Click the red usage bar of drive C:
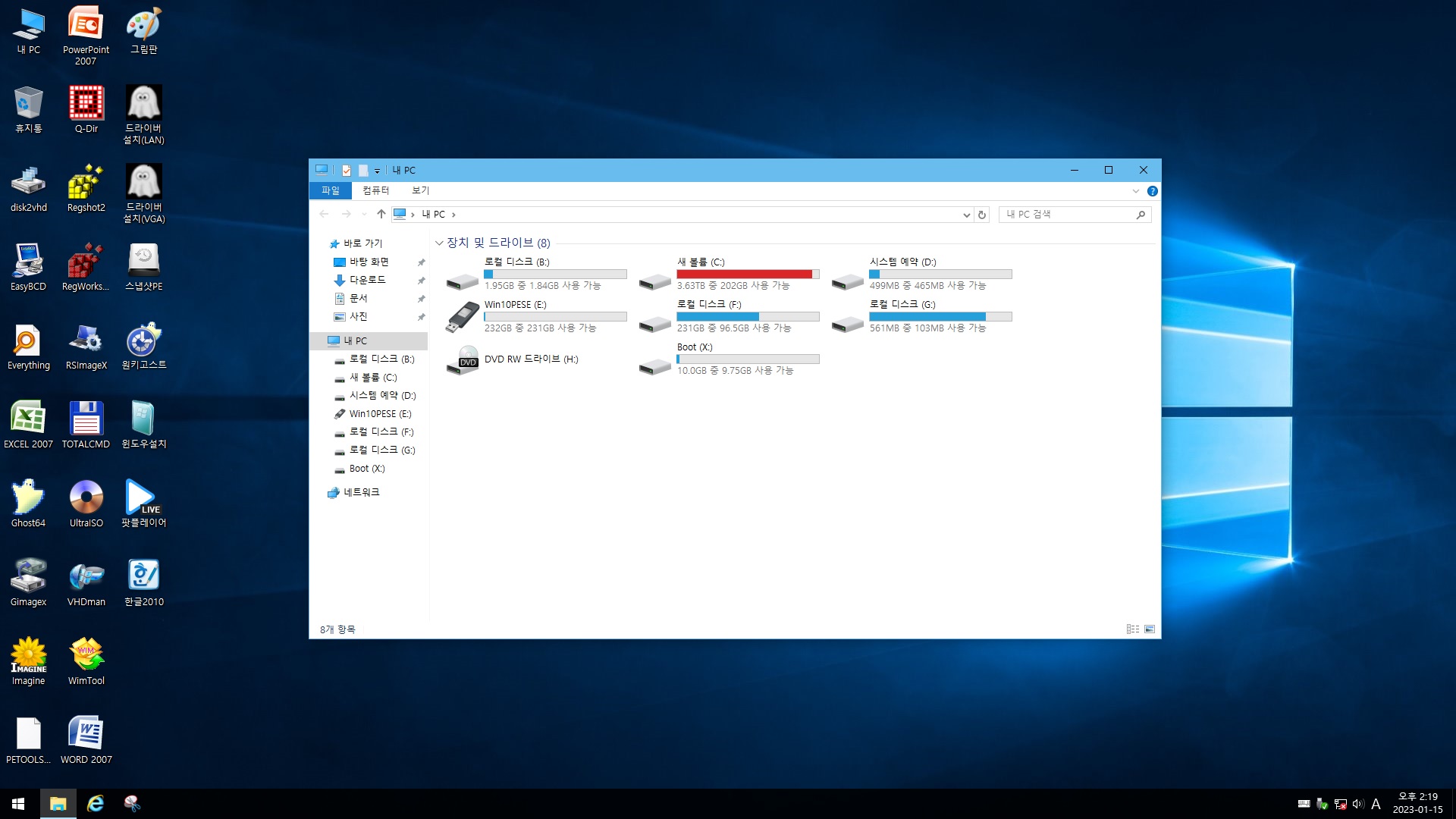Viewport: 1456px width, 819px height. pyautogui.click(x=743, y=275)
